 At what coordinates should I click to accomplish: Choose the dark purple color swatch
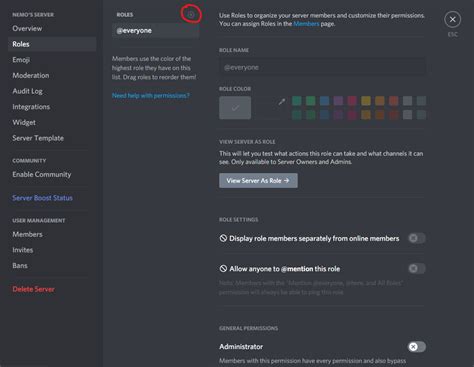(338, 115)
